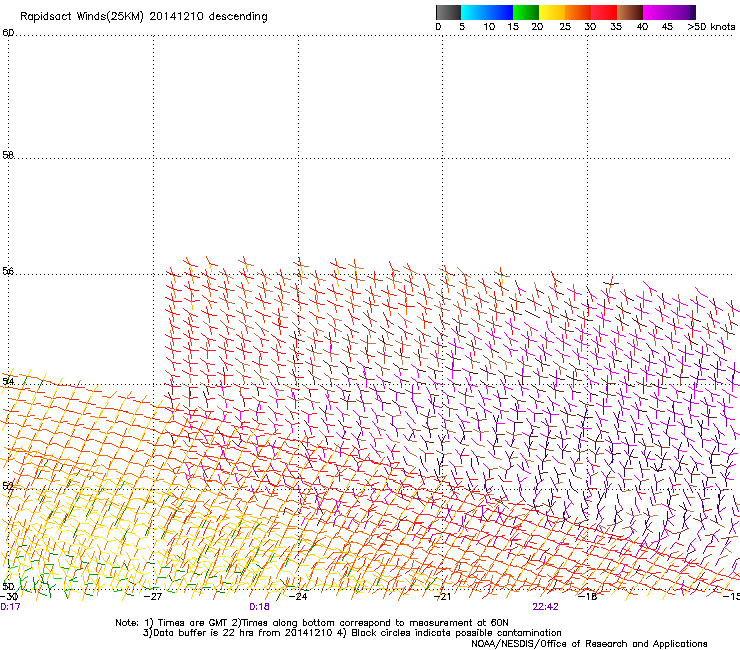Viewport: 740px width, 650px height.
Task: Click the gray 0-5 knots color swatch
Action: pos(448,12)
